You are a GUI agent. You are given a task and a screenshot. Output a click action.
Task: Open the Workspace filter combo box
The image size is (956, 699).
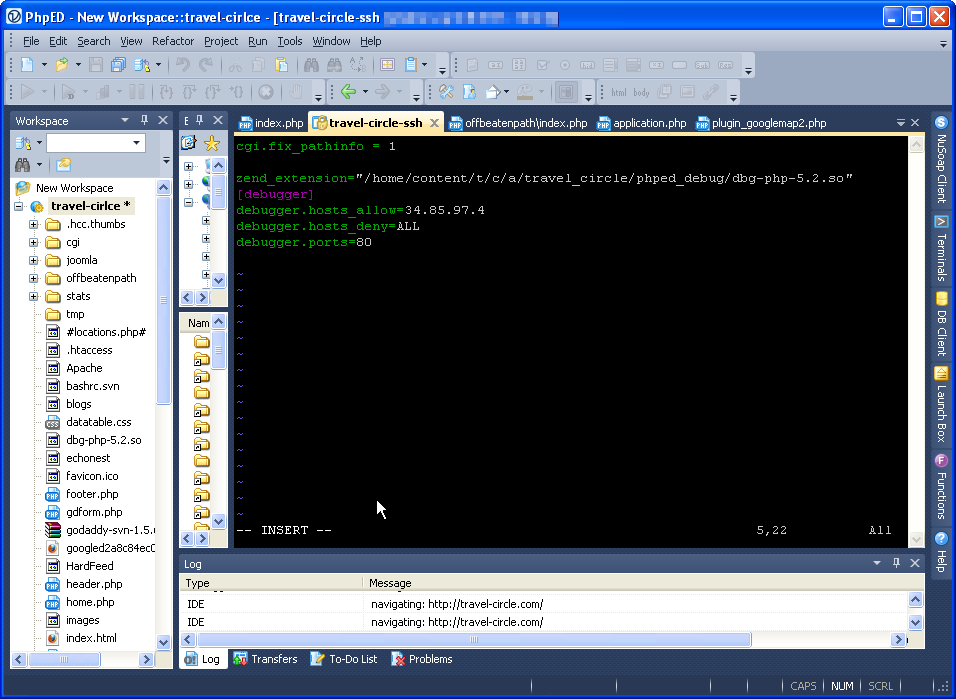[138, 143]
